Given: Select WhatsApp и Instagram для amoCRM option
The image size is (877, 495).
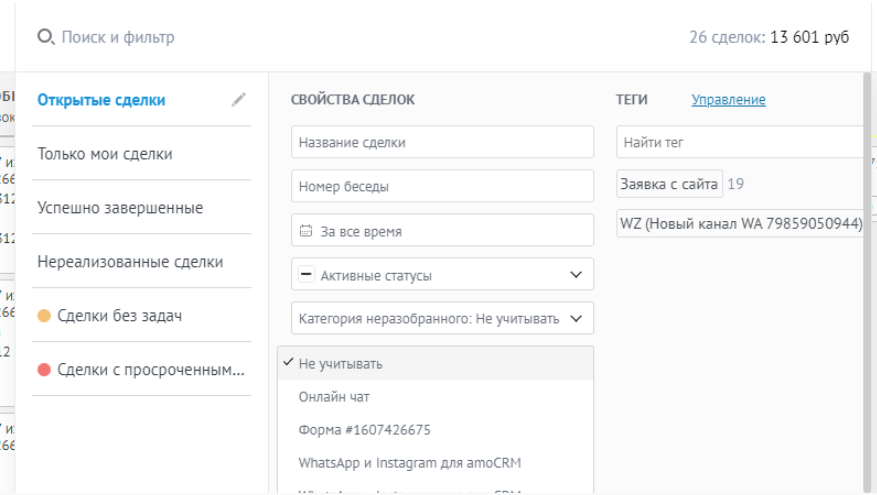Looking at the screenshot, I should click(x=409, y=463).
